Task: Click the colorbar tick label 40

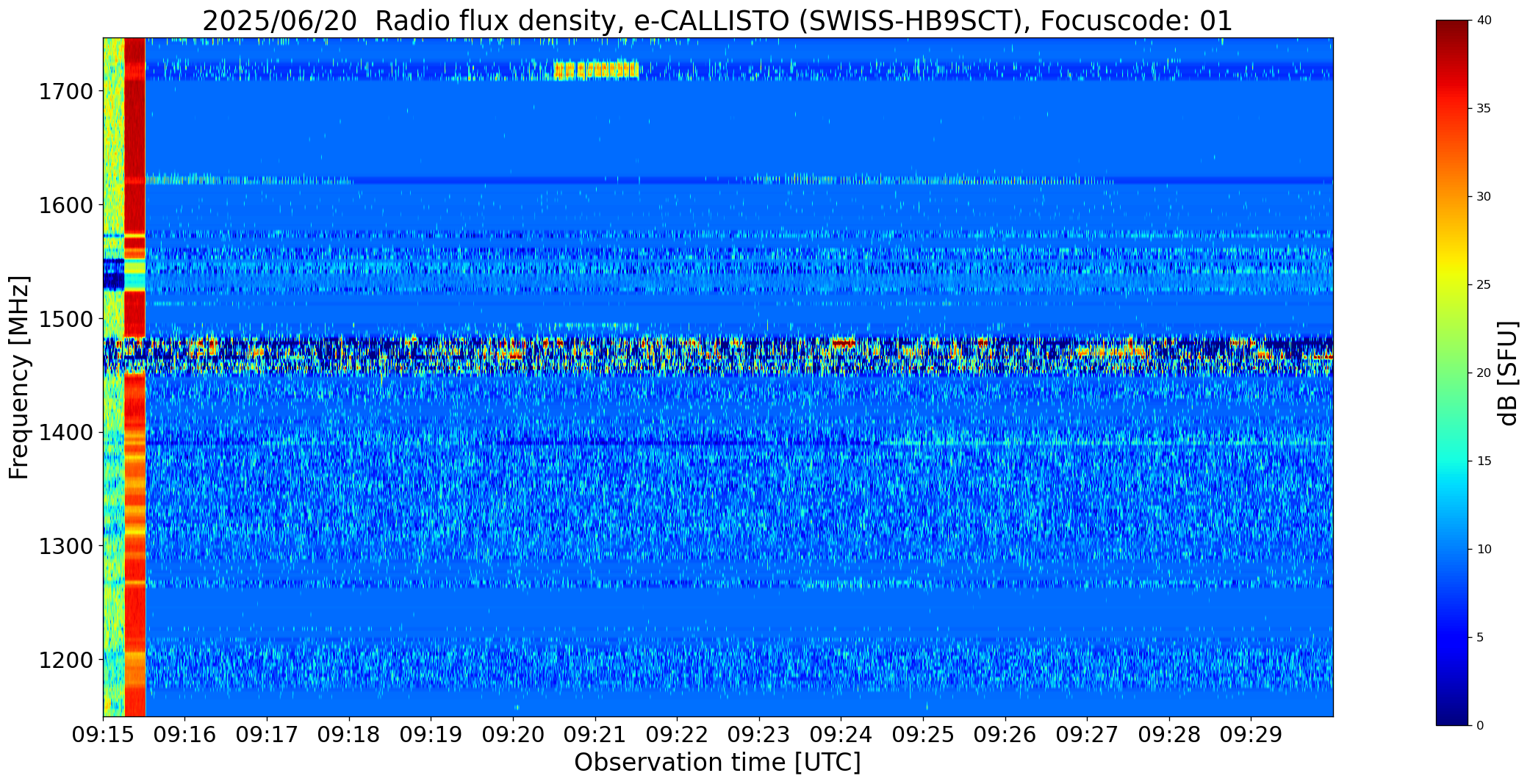Action: pyautogui.click(x=1484, y=21)
